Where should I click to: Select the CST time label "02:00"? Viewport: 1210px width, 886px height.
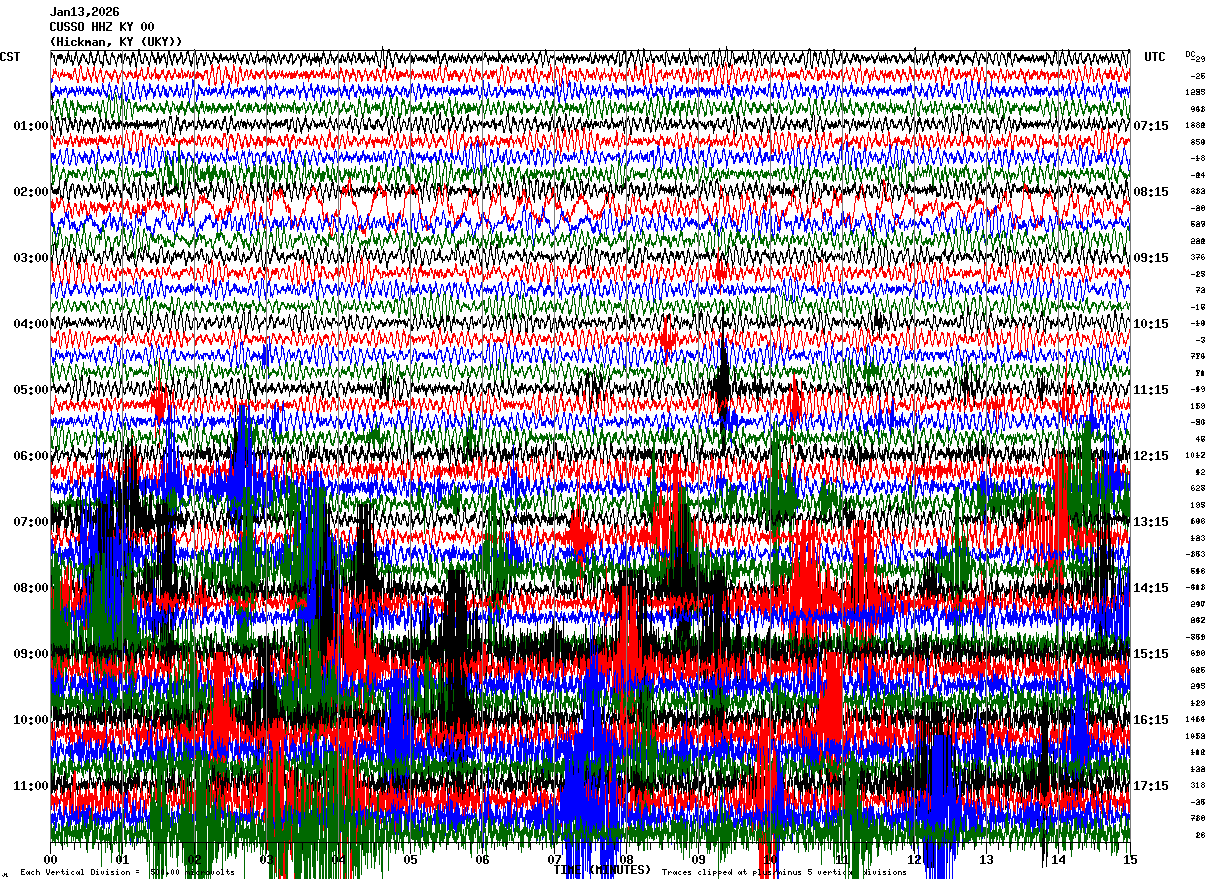31,192
